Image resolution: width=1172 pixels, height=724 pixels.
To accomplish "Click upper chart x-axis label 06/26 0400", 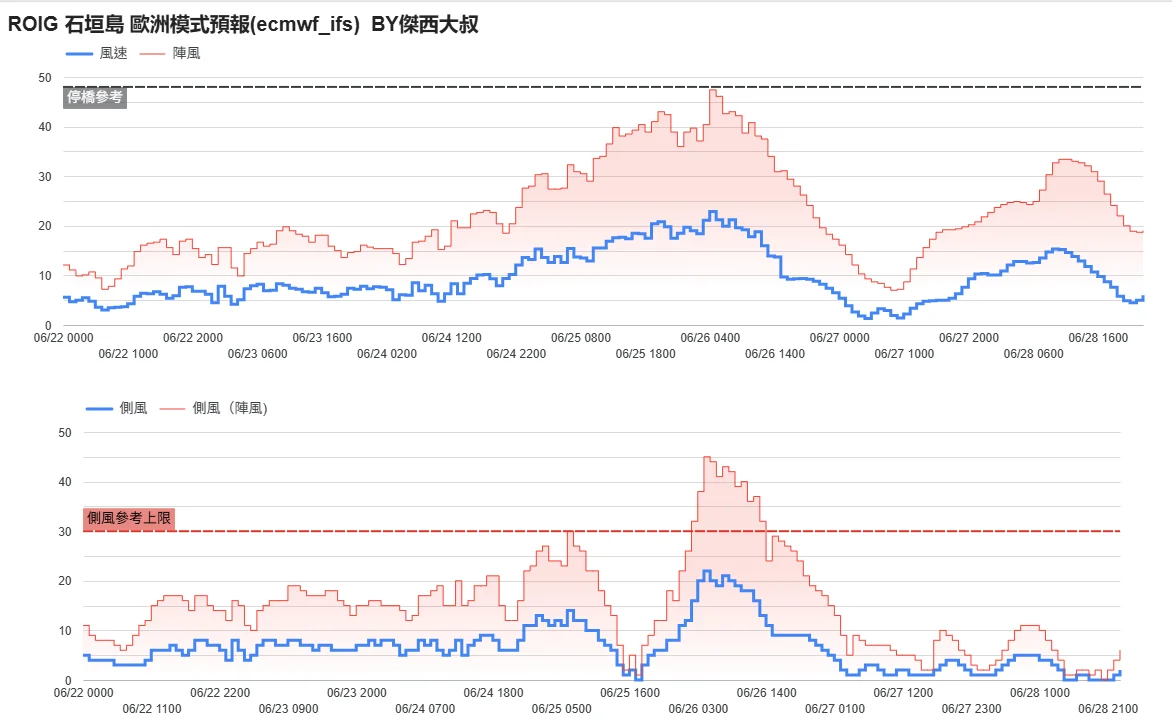I will pos(710,338).
